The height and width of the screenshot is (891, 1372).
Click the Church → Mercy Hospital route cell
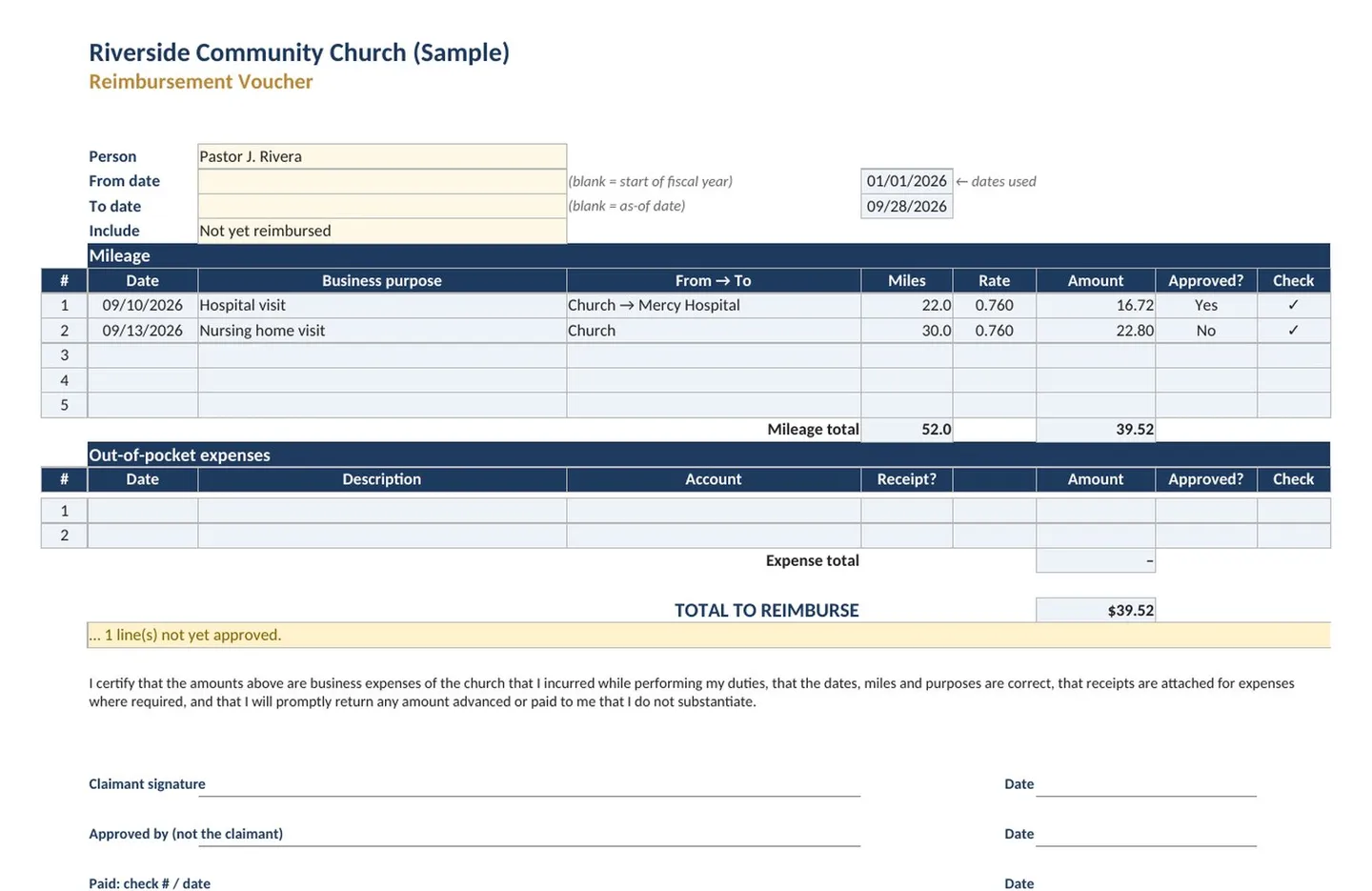pos(714,305)
